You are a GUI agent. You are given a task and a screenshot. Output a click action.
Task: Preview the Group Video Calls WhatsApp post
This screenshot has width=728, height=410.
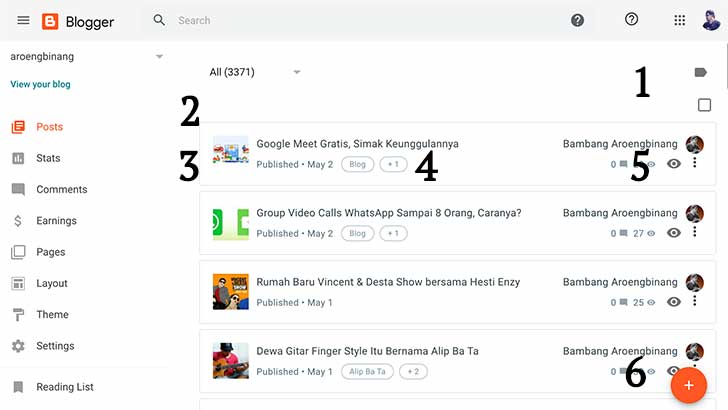pos(674,233)
